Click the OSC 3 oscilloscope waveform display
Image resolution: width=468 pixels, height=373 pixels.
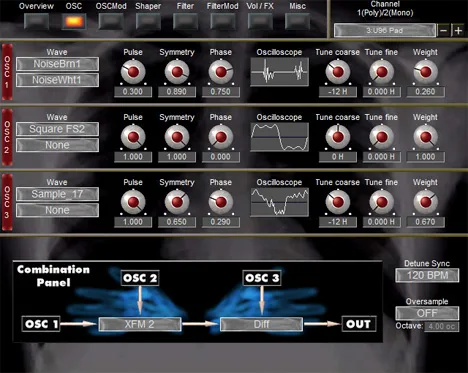pos(279,202)
